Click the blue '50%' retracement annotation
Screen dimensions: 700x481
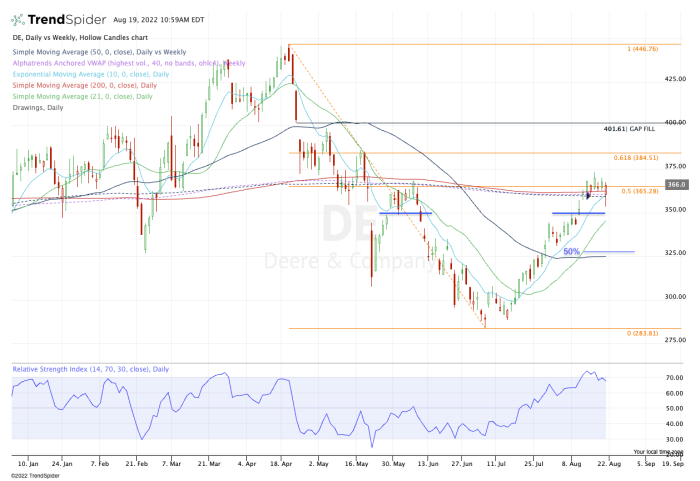tap(571, 251)
